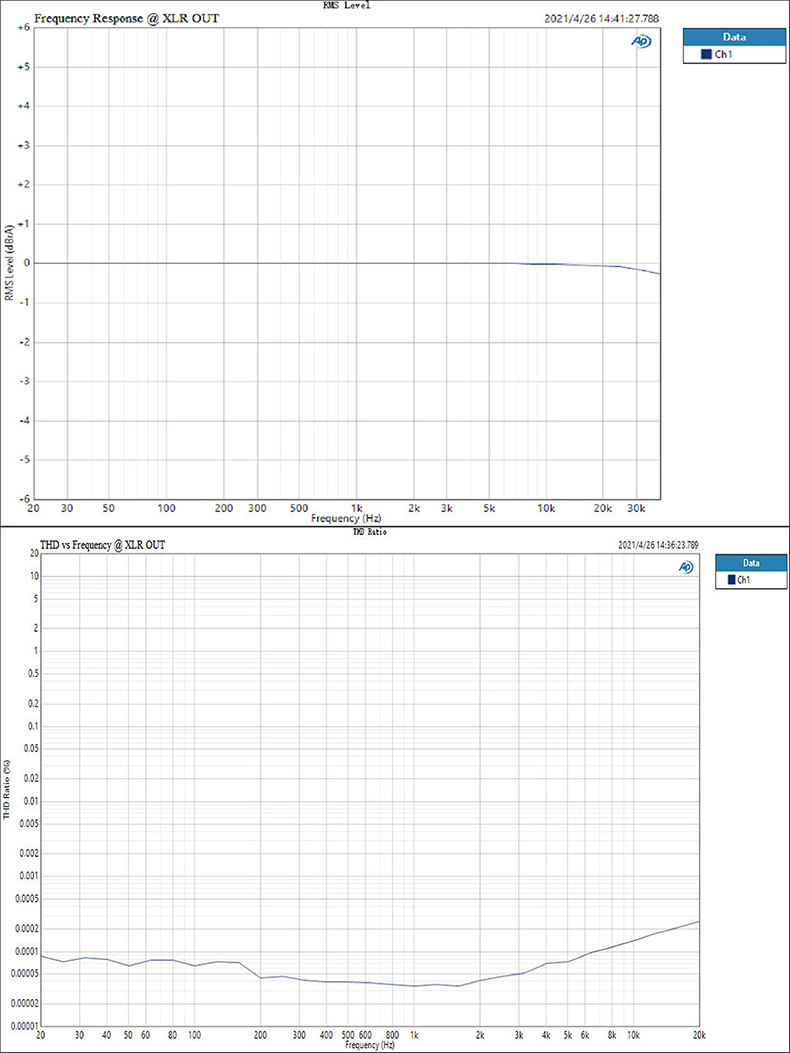Click the 'RMS Level (dBrA)' vertical axis label

click(9, 263)
